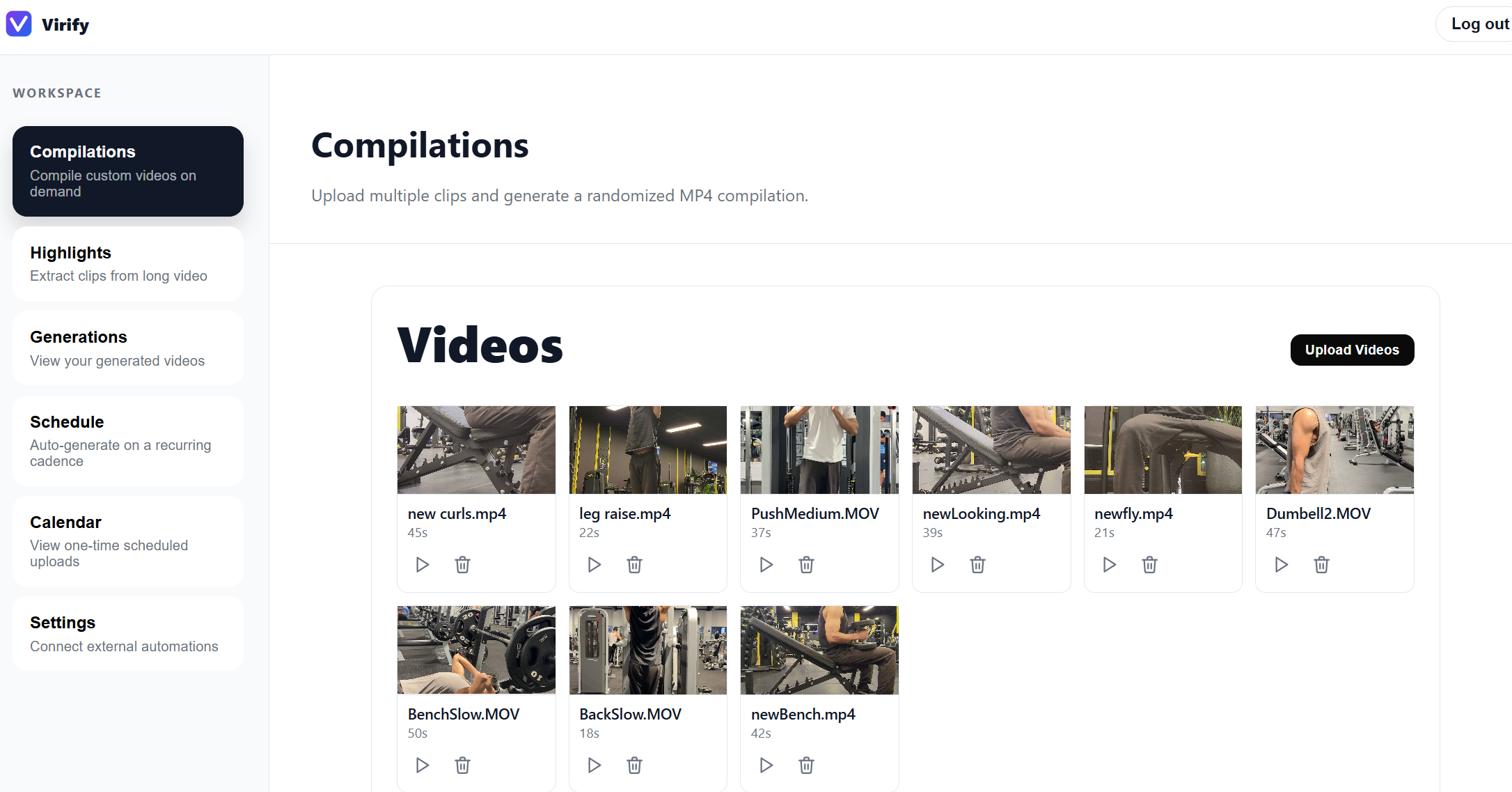Delete the newLooking.mp4 video
Image resolution: width=1512 pixels, height=792 pixels.
pyautogui.click(x=977, y=564)
